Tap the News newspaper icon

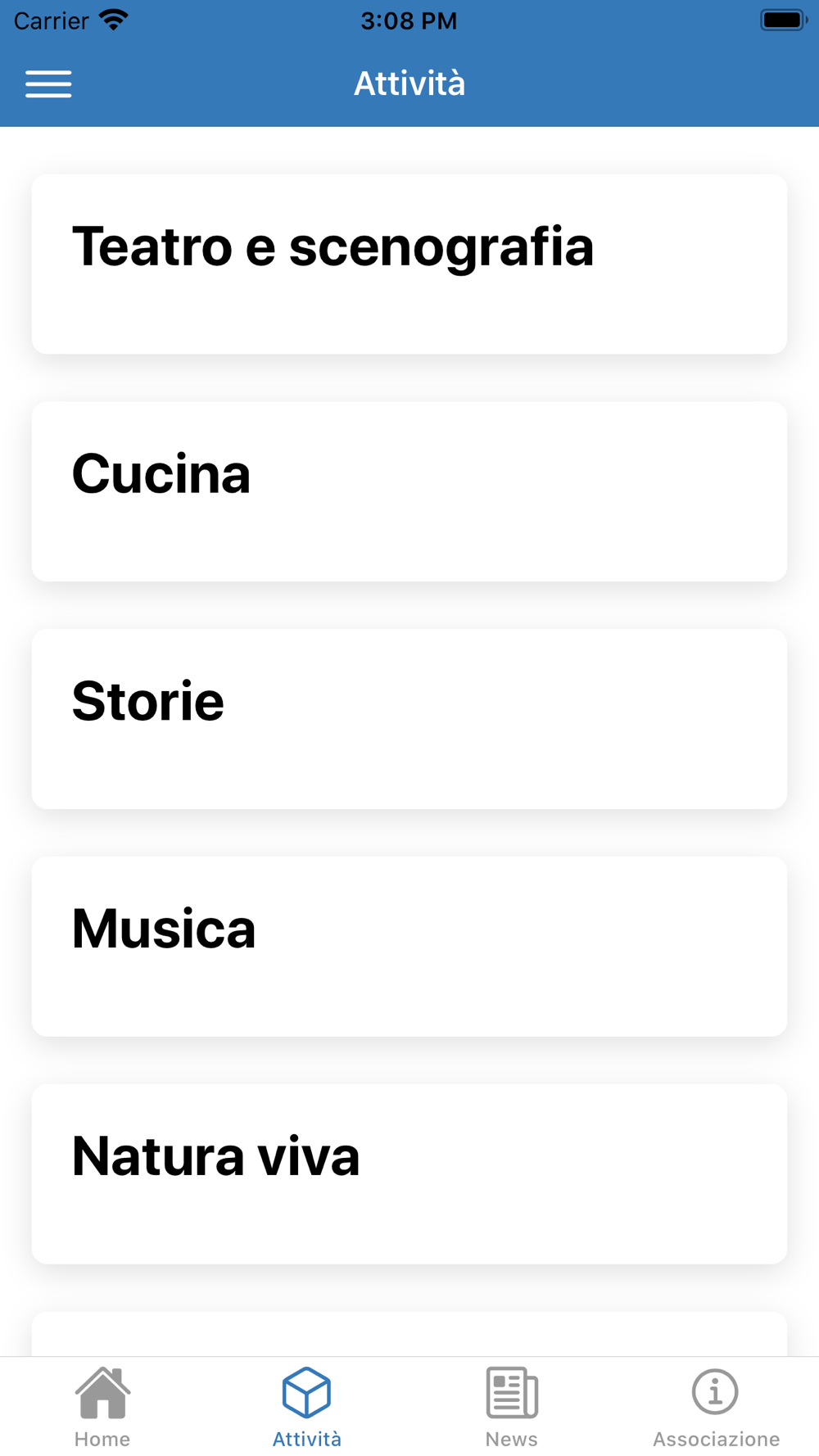(512, 1391)
